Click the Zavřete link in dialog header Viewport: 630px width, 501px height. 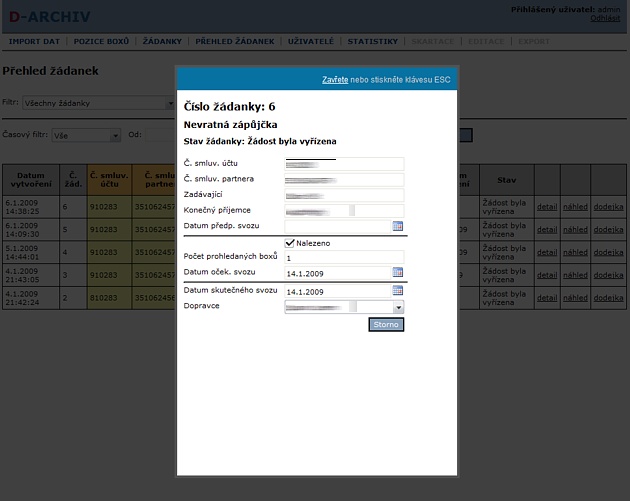coord(335,80)
